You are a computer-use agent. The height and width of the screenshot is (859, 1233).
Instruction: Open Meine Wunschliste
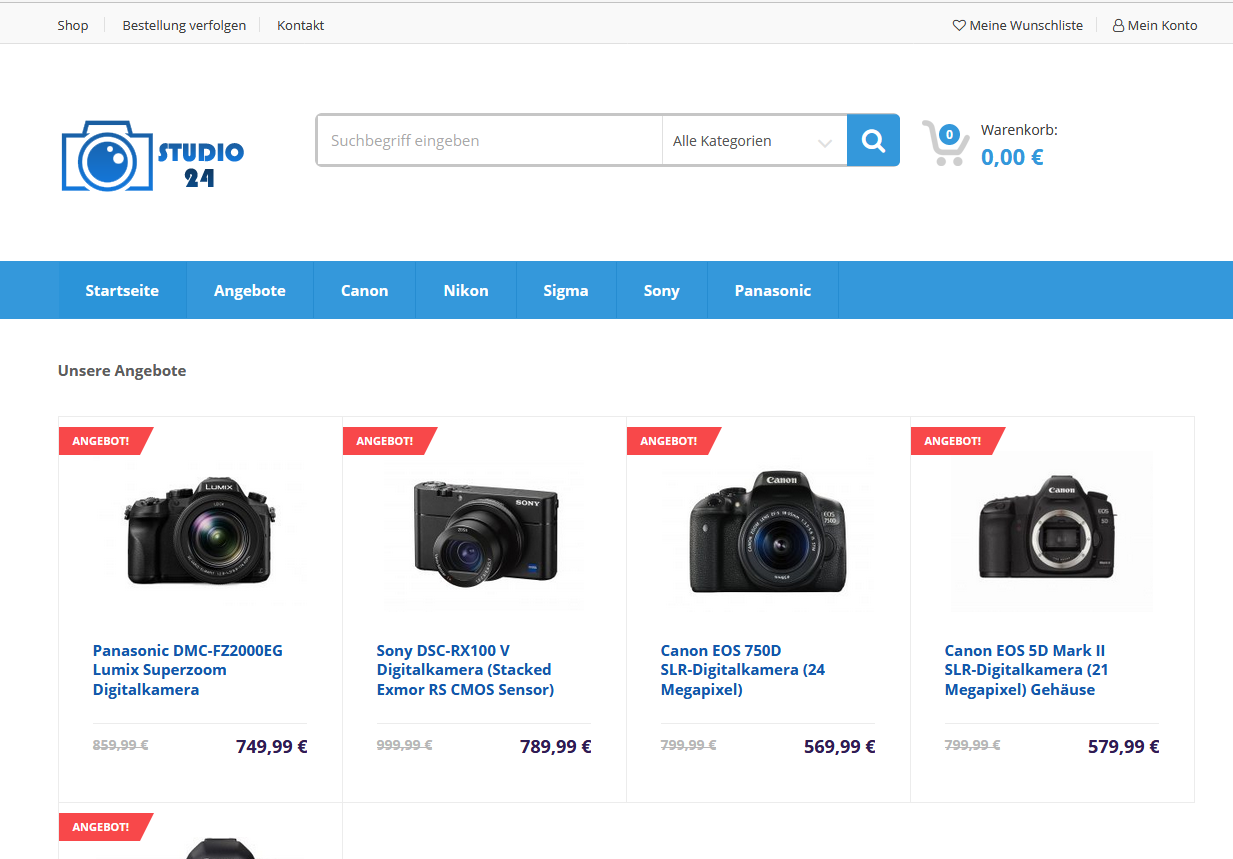click(x=1018, y=26)
